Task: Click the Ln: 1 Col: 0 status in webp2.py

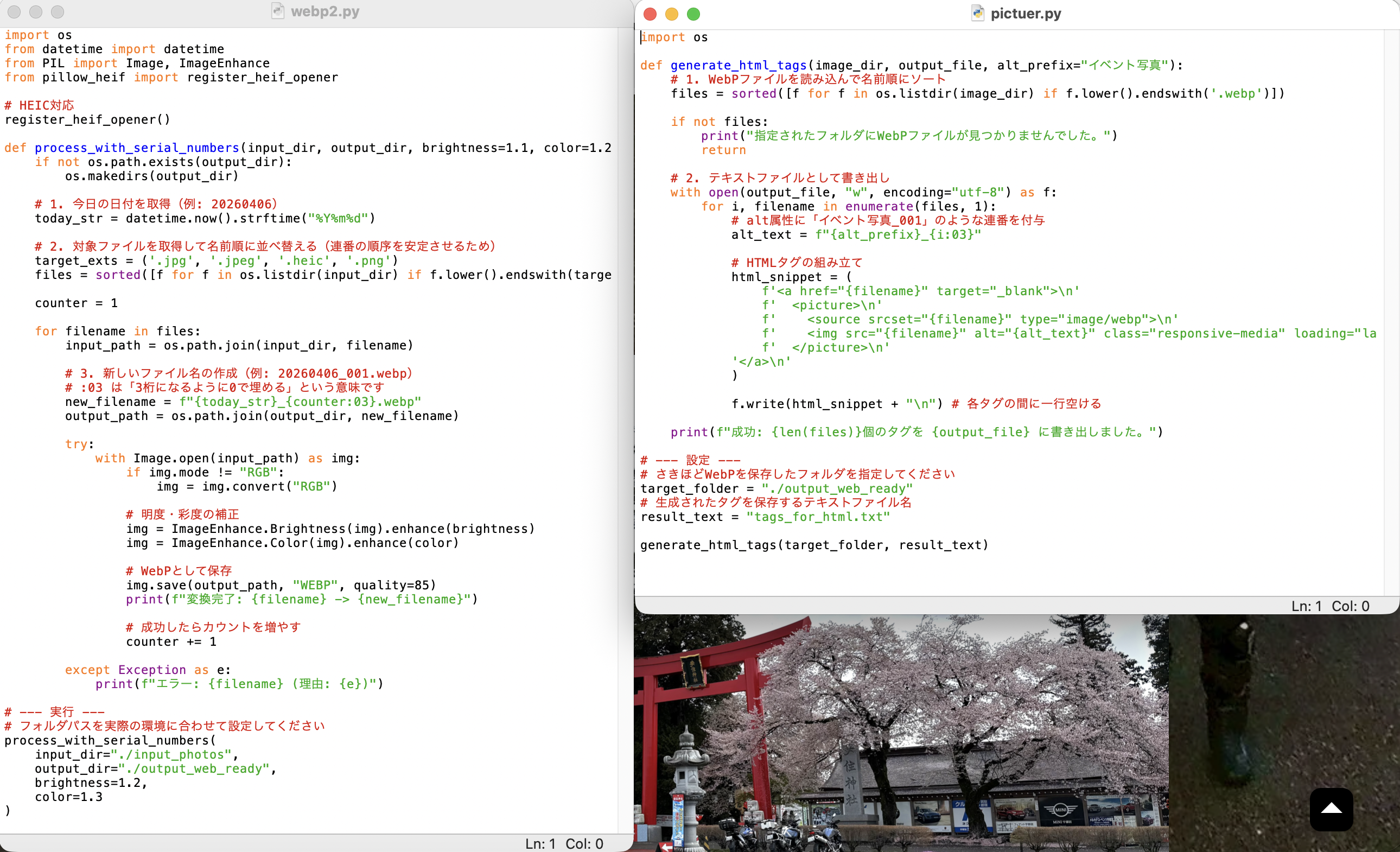Action: point(564,843)
